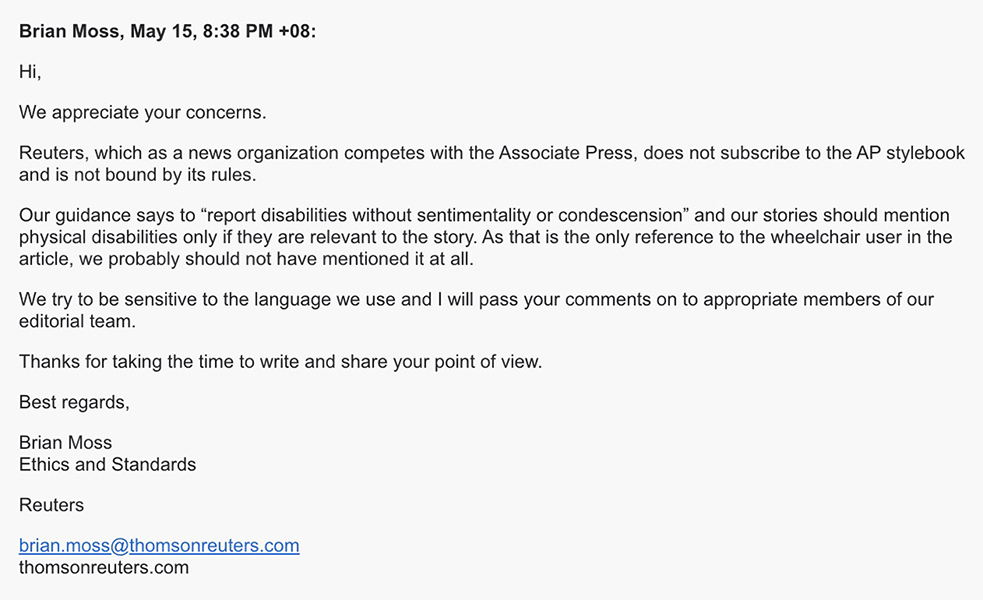983x600 pixels.
Task: Click the 'Brian Moss' signature name
Action: click(65, 443)
